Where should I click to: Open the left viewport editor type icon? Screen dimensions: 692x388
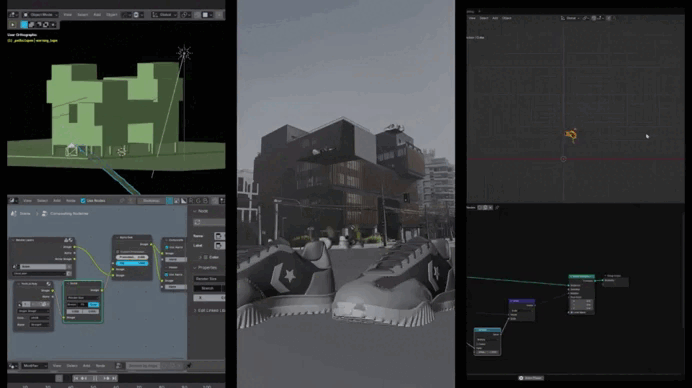click(12, 15)
